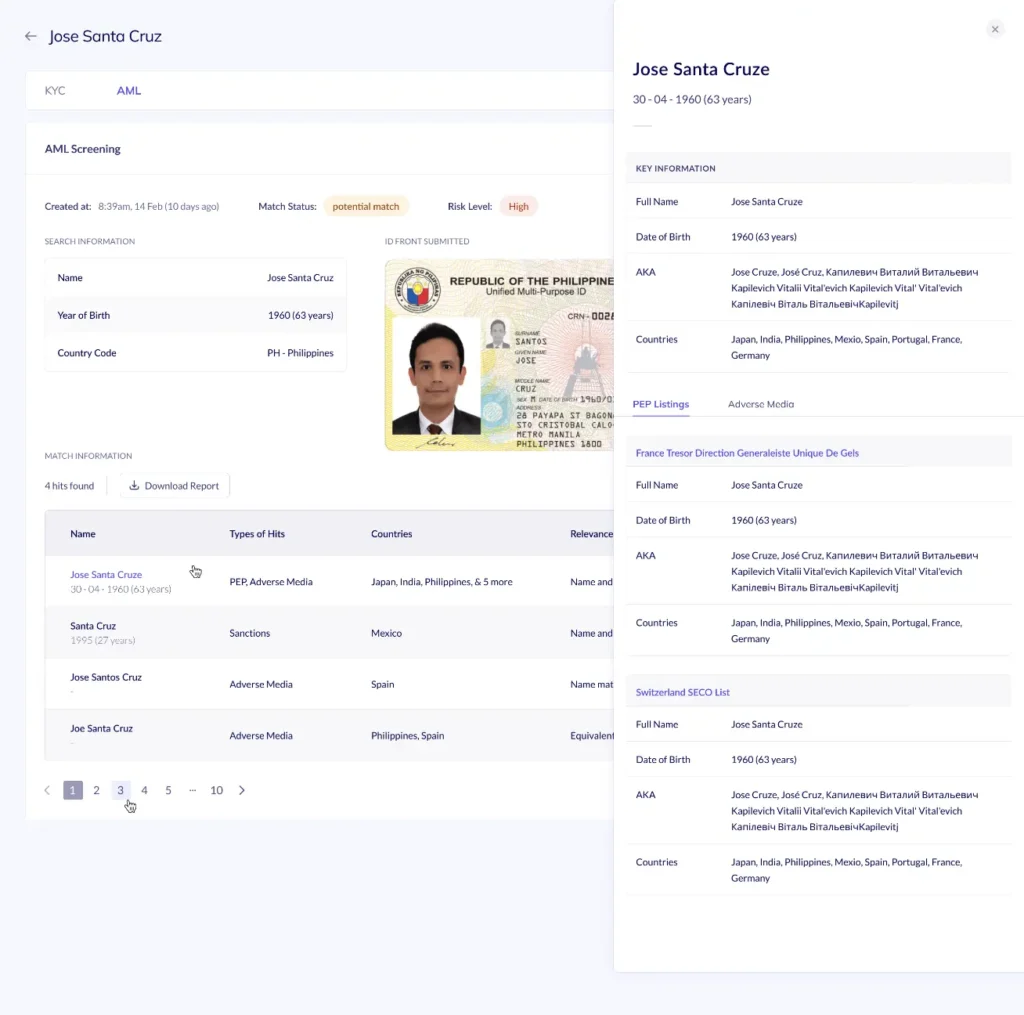Switch to the KYC tab
The height and width of the screenshot is (1015, 1024).
pos(55,91)
